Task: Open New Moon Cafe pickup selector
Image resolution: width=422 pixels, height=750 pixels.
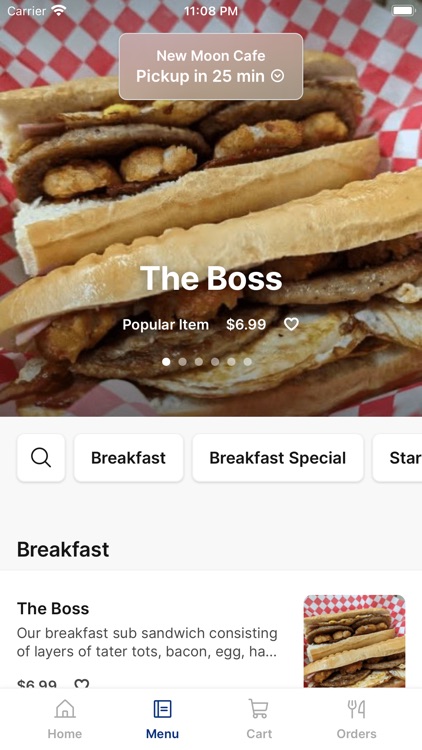Action: pyautogui.click(x=211, y=66)
